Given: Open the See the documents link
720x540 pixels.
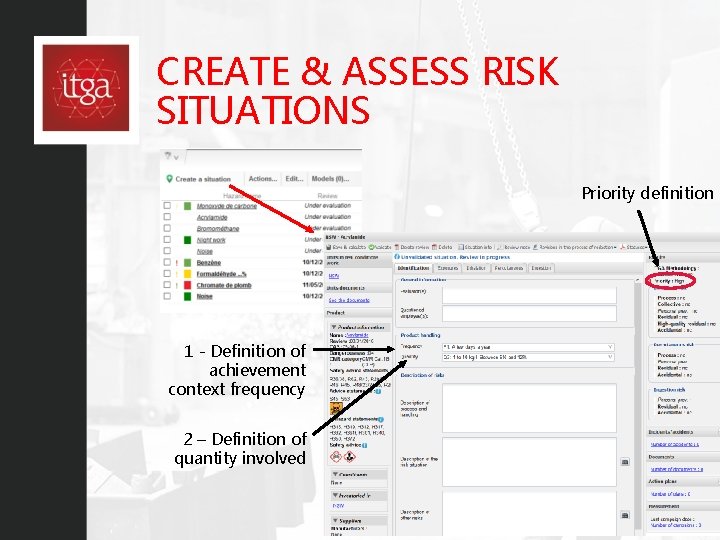Looking at the screenshot, I should click(x=349, y=300).
